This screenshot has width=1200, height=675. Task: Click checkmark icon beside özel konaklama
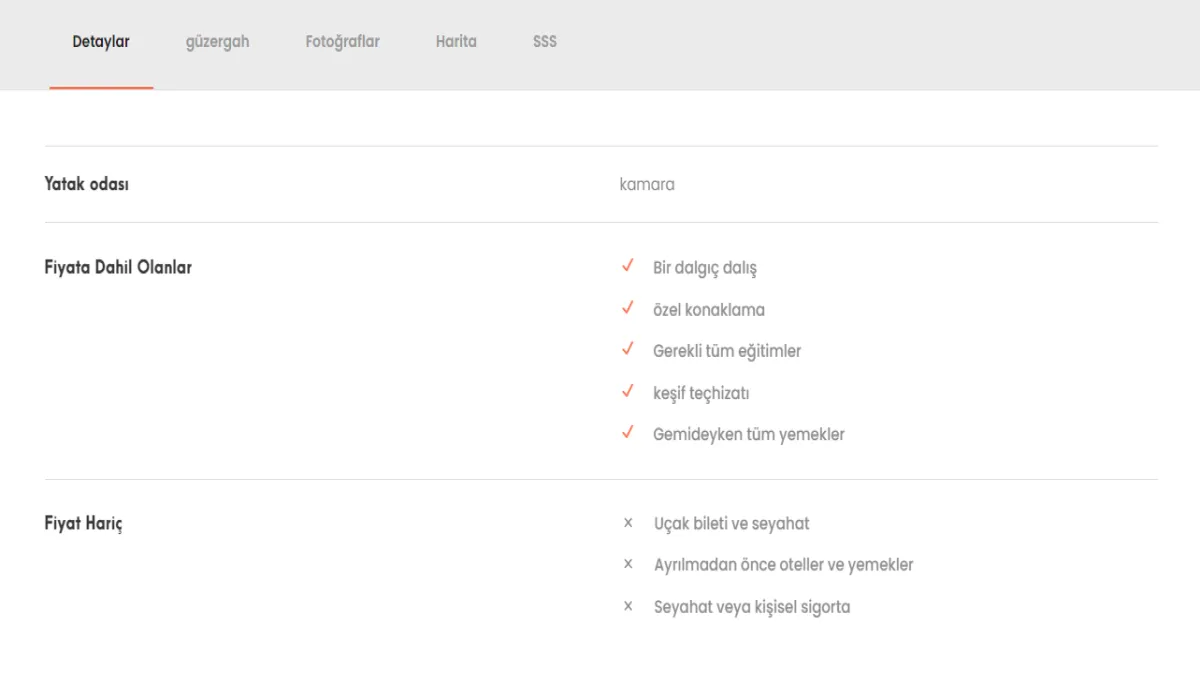tap(628, 309)
